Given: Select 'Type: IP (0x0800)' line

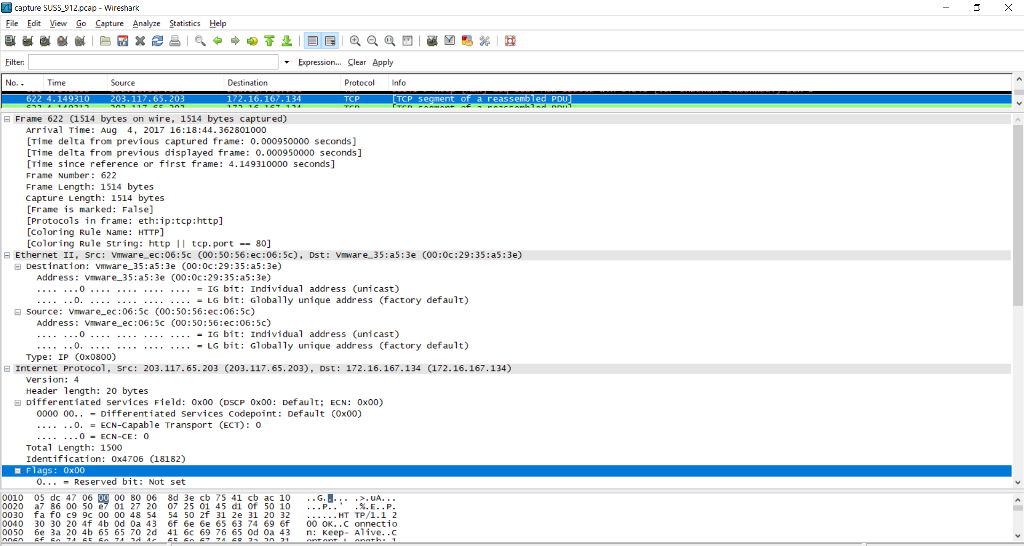Looking at the screenshot, I should [71, 357].
